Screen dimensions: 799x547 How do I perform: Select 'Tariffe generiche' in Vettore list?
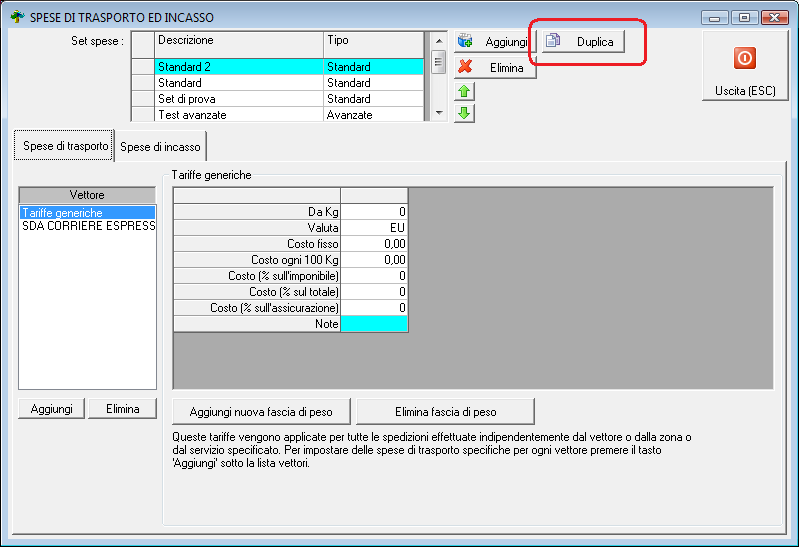click(88, 213)
